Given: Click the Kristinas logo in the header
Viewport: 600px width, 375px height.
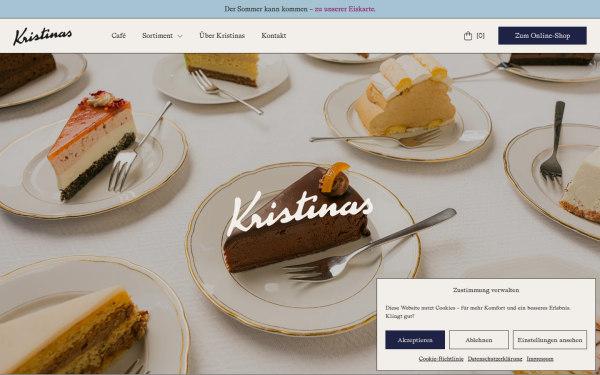Looking at the screenshot, I should (42, 36).
